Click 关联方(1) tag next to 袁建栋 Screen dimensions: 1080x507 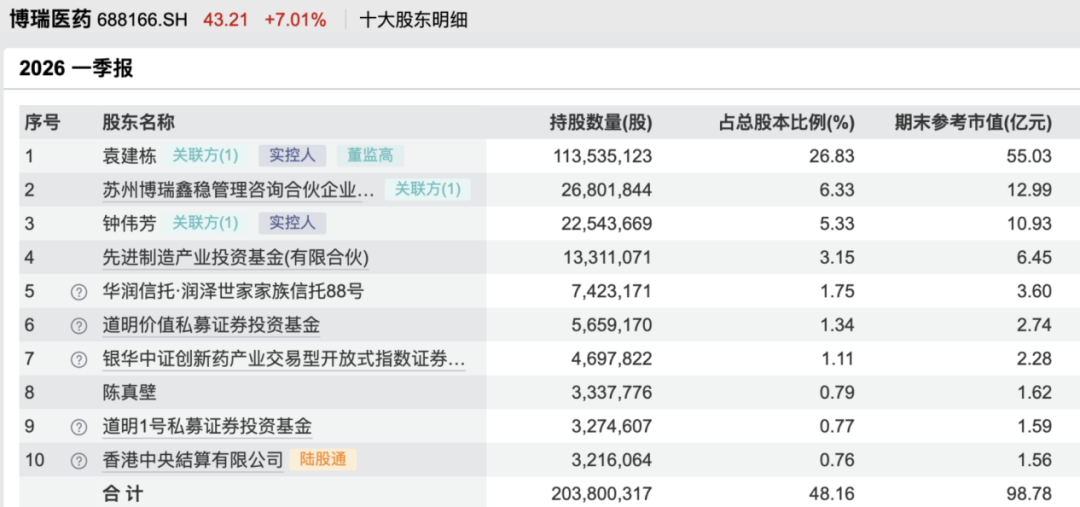click(205, 156)
